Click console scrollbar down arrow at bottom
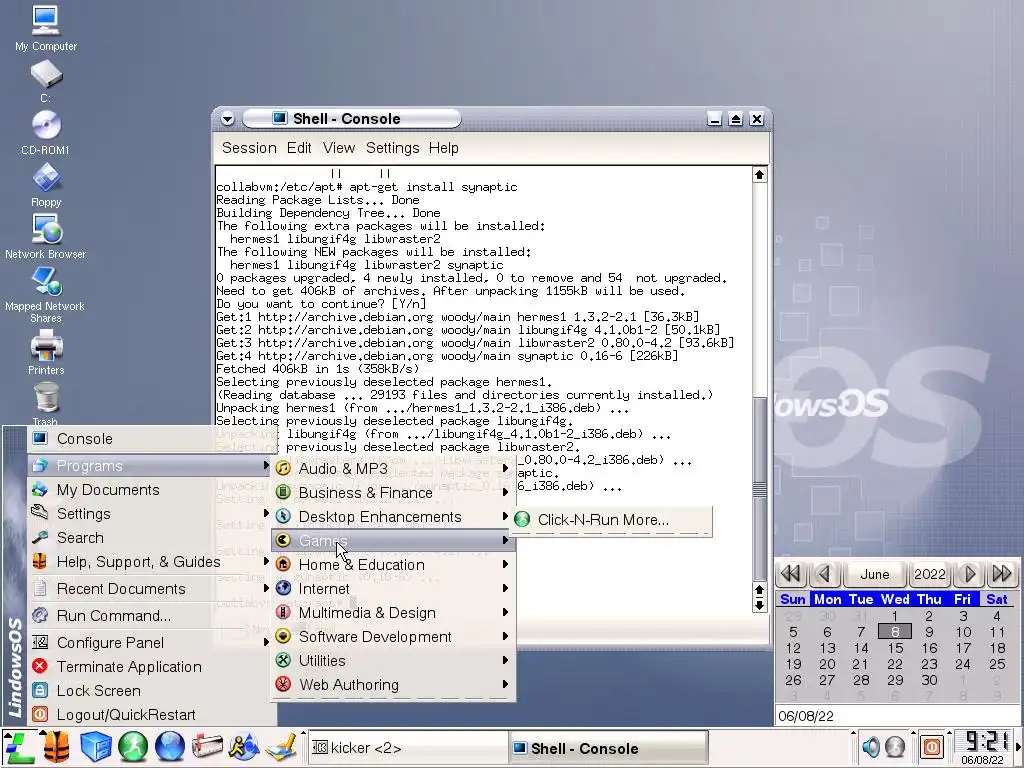Screen dimensions: 1024x768 pos(759,605)
